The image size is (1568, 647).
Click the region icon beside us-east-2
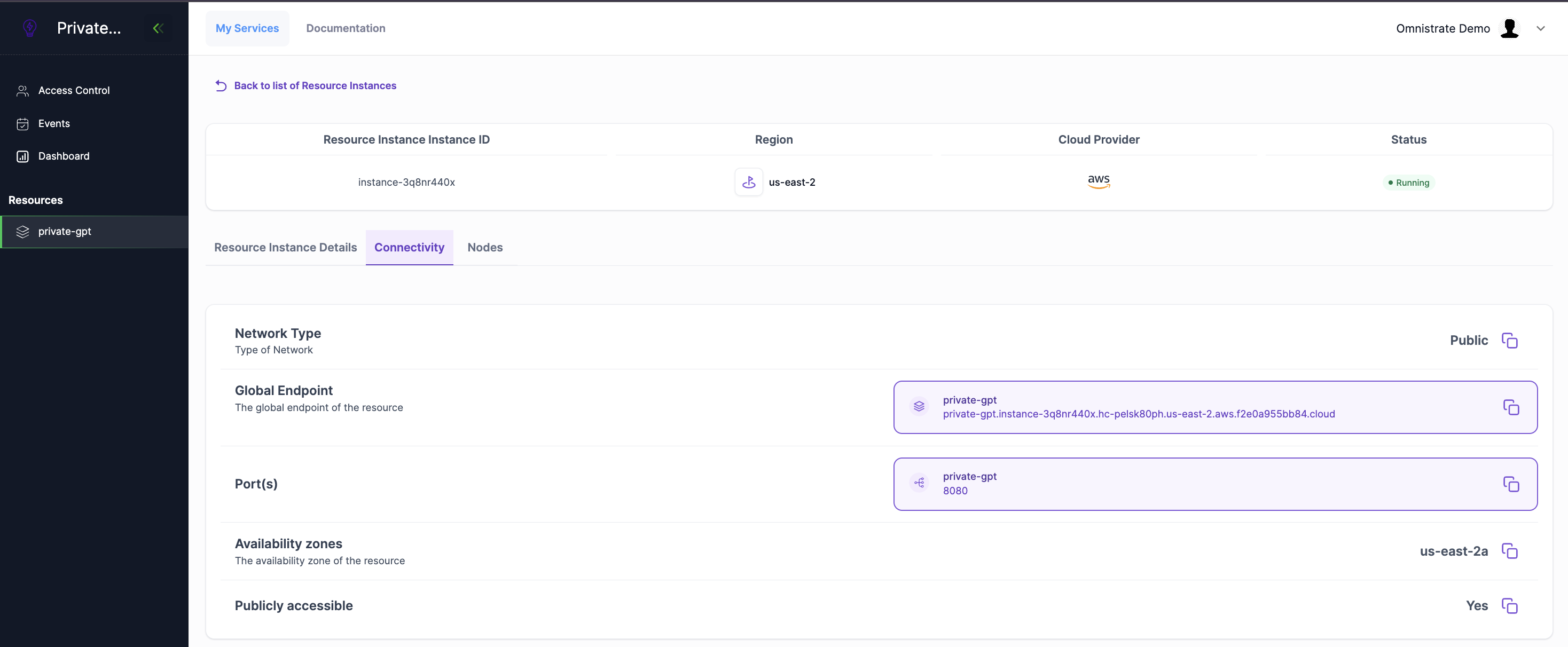click(749, 182)
